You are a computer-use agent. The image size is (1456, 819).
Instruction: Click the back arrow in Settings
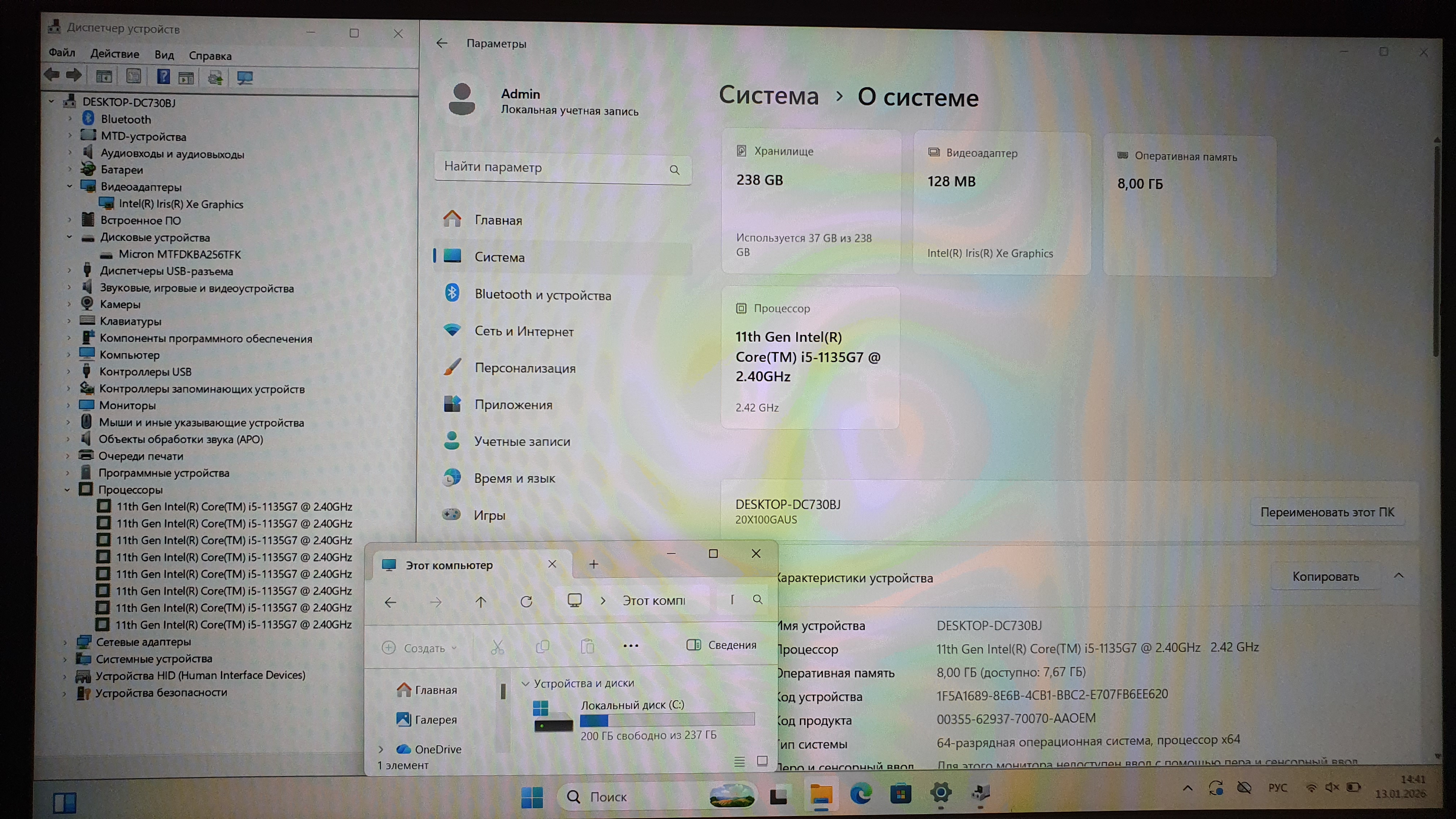(x=442, y=43)
